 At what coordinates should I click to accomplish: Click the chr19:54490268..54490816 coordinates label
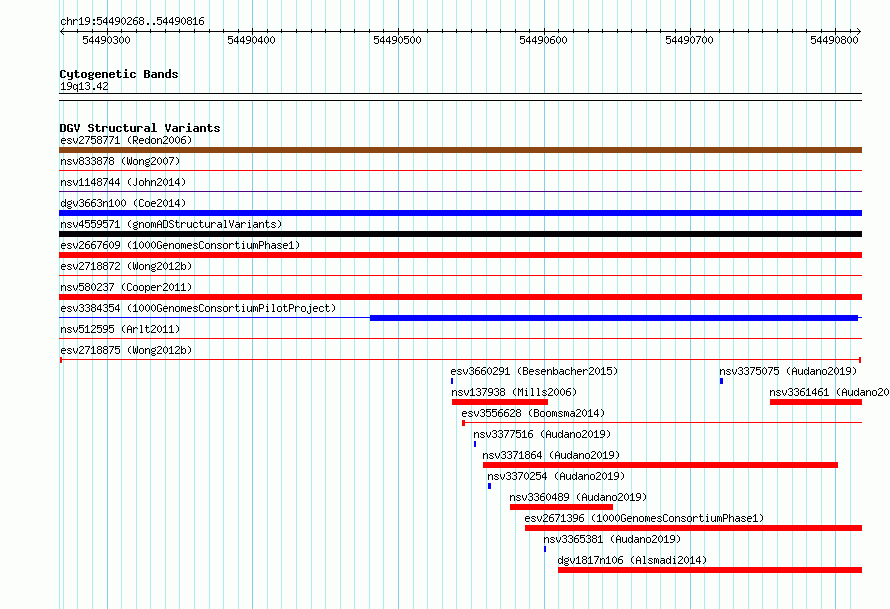coord(132,21)
